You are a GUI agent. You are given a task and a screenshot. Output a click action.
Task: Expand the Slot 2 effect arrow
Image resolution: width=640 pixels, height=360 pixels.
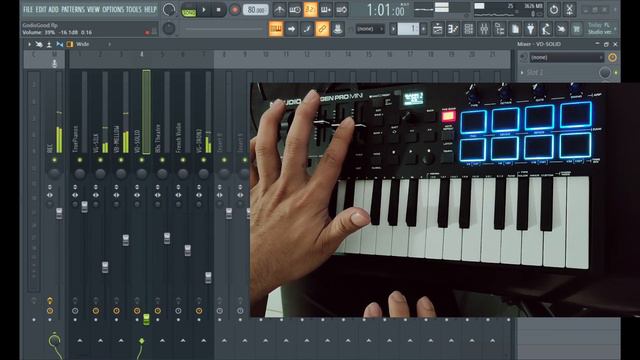[522, 73]
